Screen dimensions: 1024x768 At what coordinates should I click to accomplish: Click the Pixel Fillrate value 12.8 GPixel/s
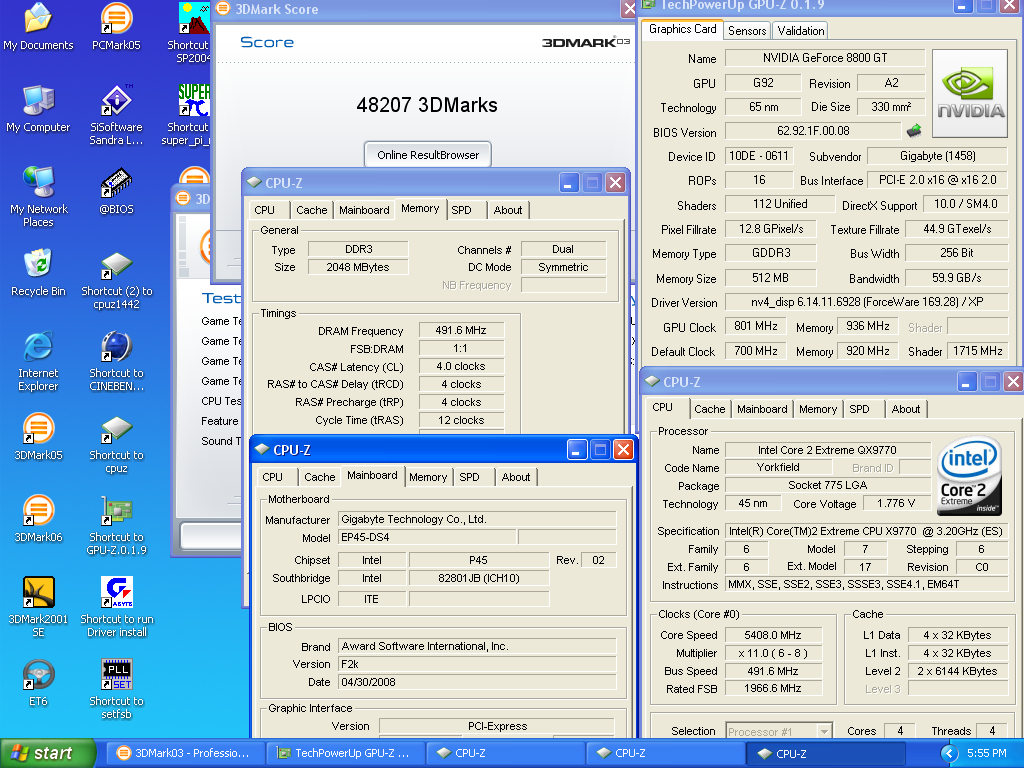point(771,229)
